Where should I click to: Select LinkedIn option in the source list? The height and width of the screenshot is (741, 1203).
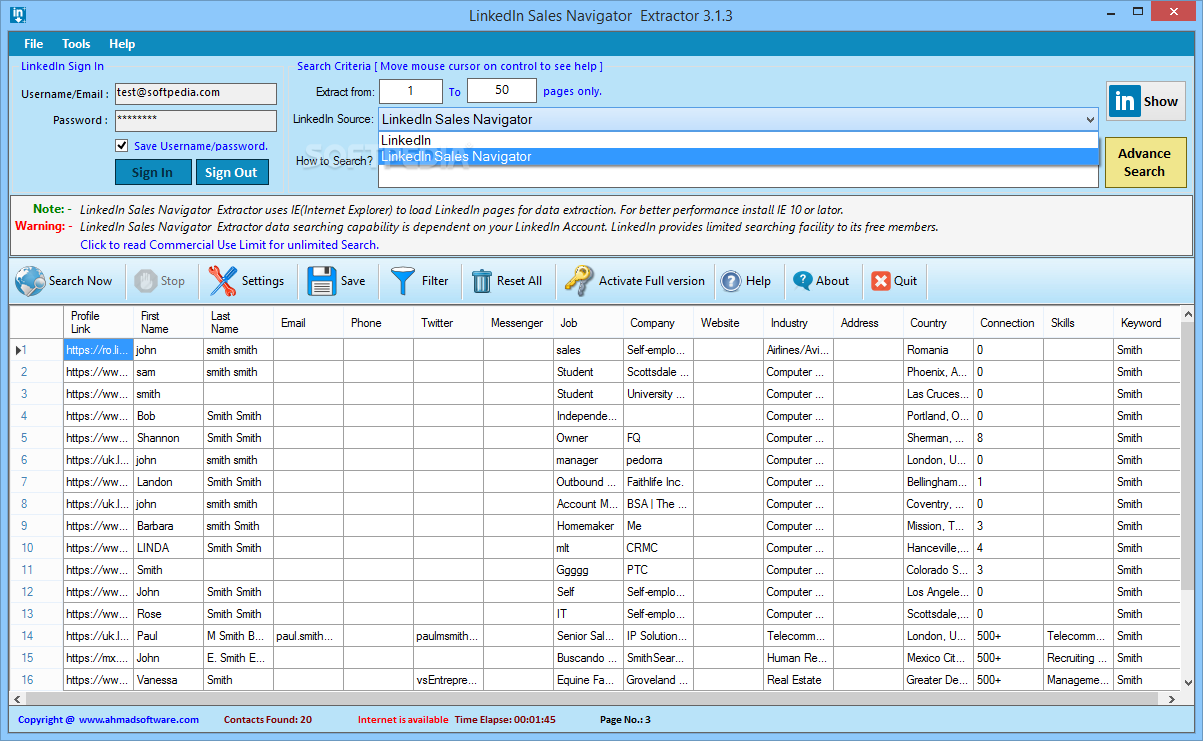tap(738, 140)
